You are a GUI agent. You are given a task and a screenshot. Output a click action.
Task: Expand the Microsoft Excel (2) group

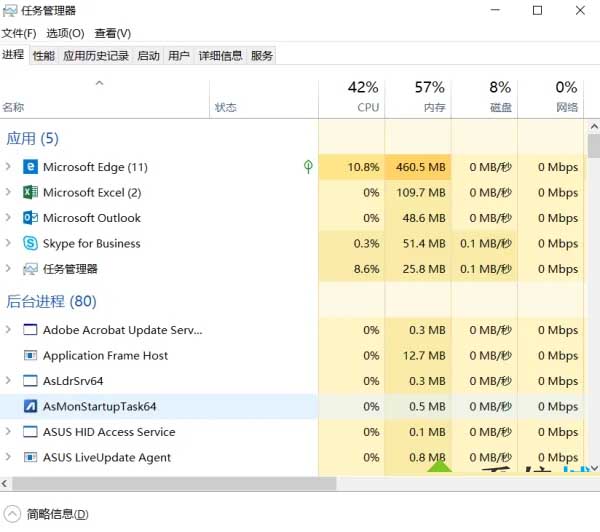[8, 192]
